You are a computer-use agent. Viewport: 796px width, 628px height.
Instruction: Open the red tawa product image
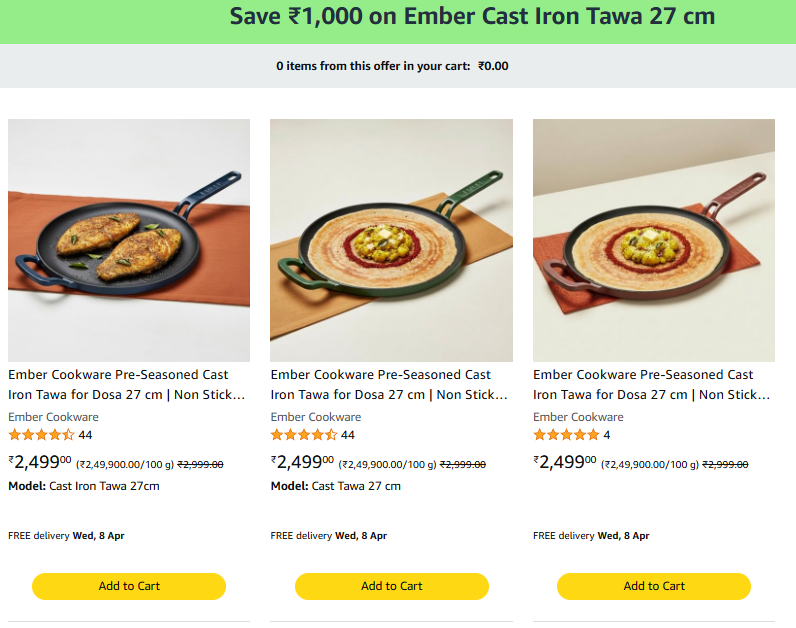(x=653, y=240)
